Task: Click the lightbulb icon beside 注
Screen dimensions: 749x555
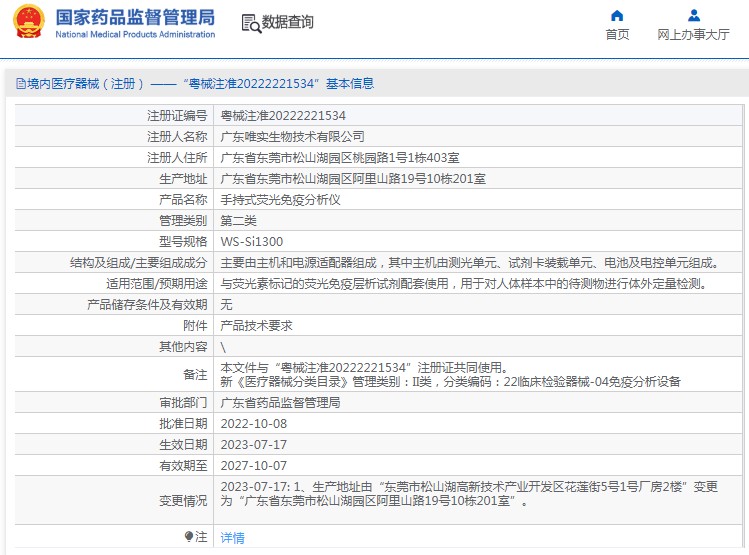Action: (x=187, y=537)
